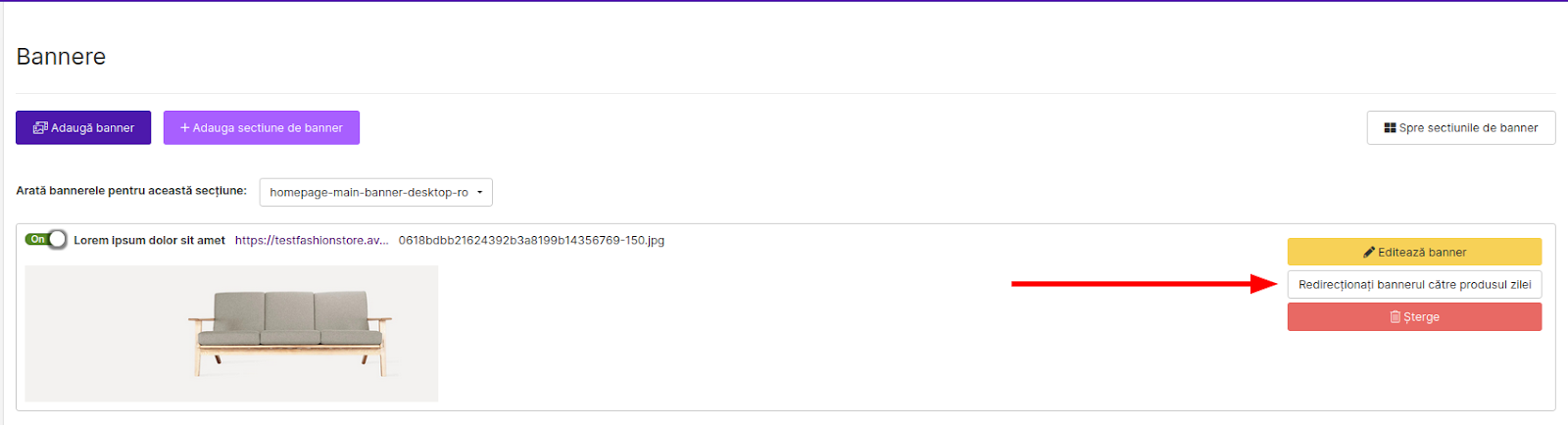This screenshot has height=425, width=1568.
Task: Click the sofa banner thumbnail image
Action: point(231,334)
